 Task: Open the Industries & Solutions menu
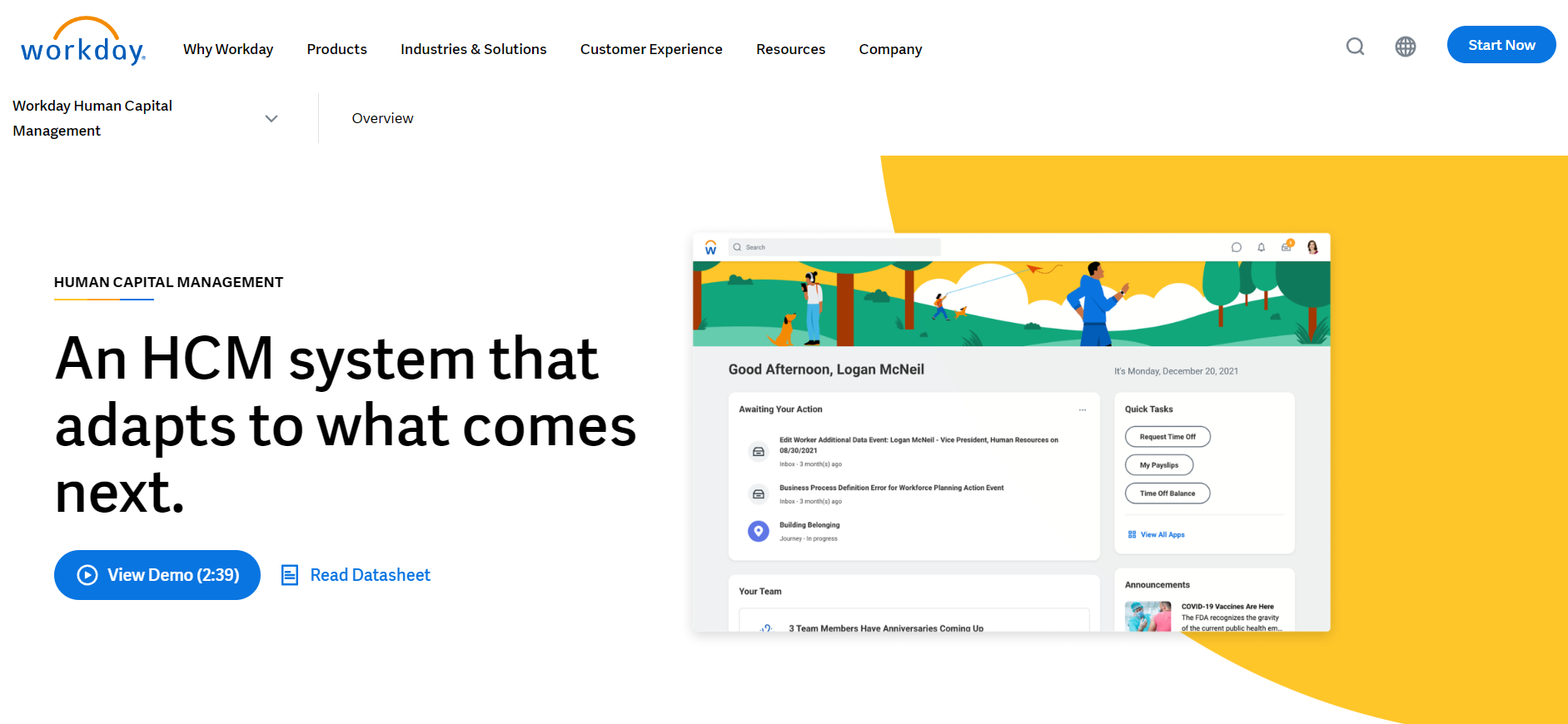[473, 49]
